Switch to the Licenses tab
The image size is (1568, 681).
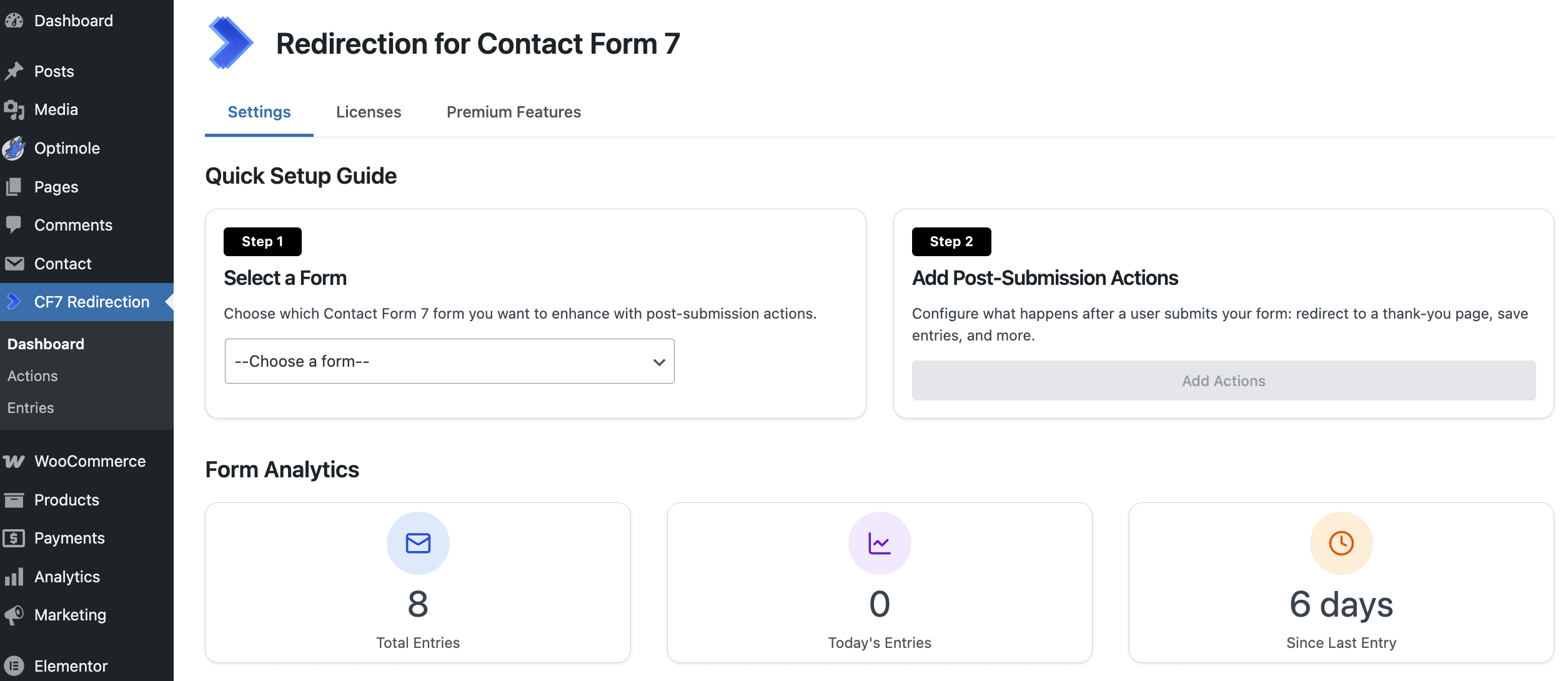pos(369,112)
